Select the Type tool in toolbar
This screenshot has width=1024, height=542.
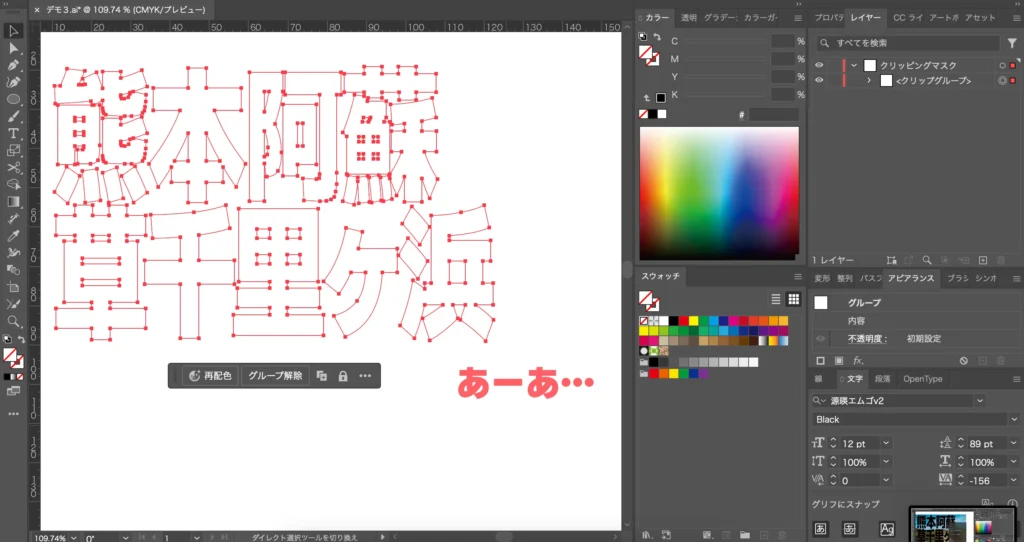pyautogui.click(x=14, y=133)
